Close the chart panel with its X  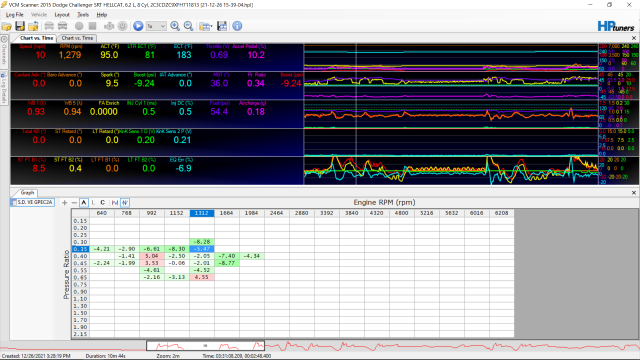634,38
